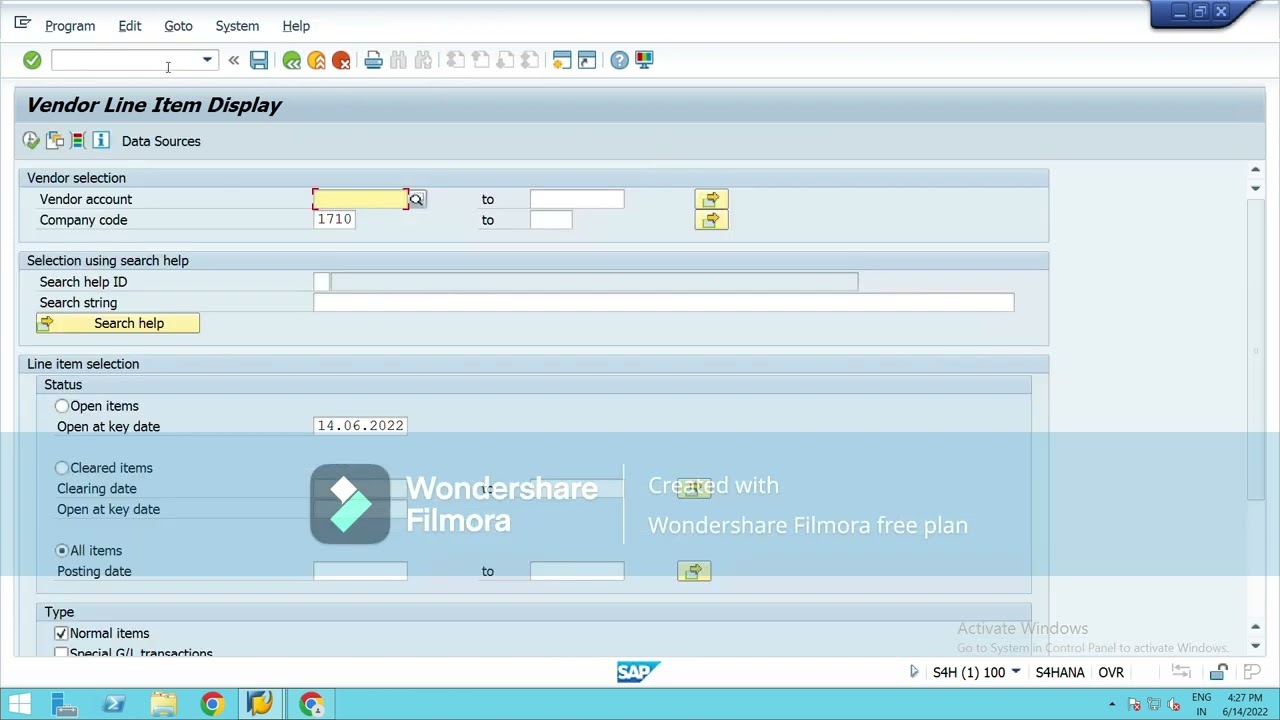Click the Vendor account from field
The width and height of the screenshot is (1280, 720).
point(360,199)
